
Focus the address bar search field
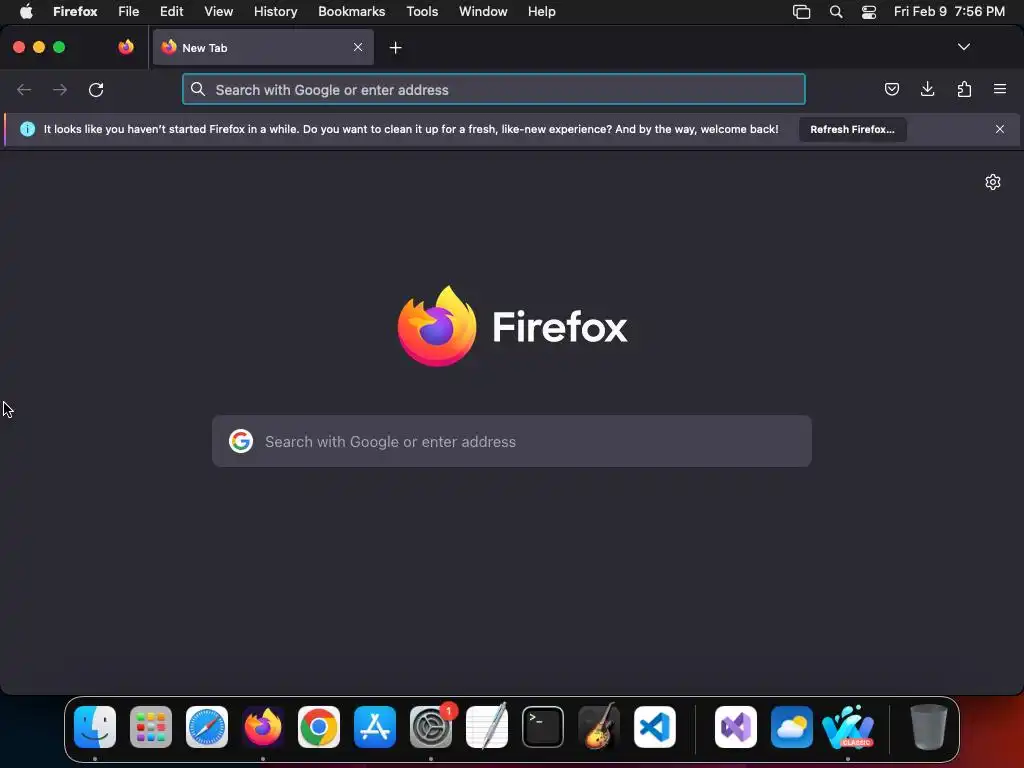coord(494,89)
